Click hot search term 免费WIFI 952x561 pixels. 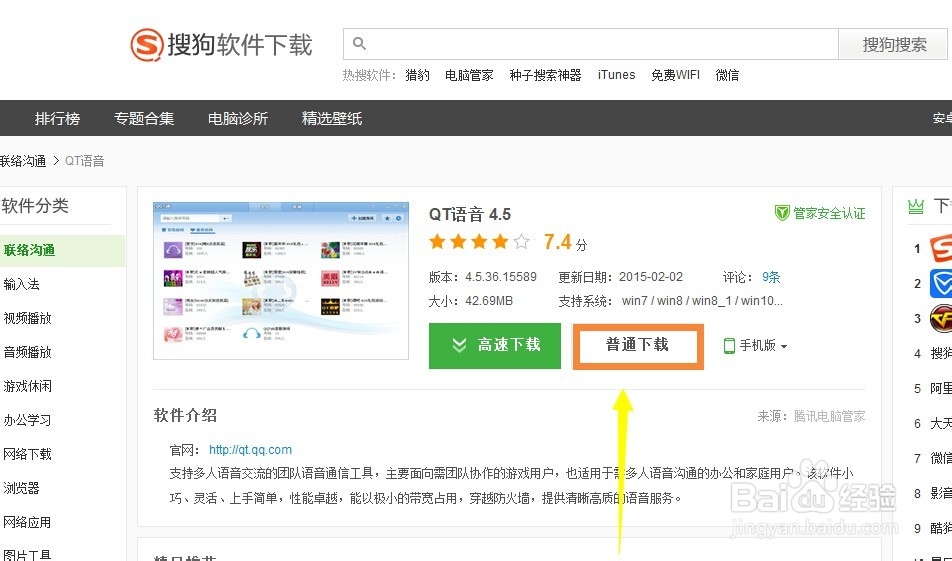tap(675, 75)
